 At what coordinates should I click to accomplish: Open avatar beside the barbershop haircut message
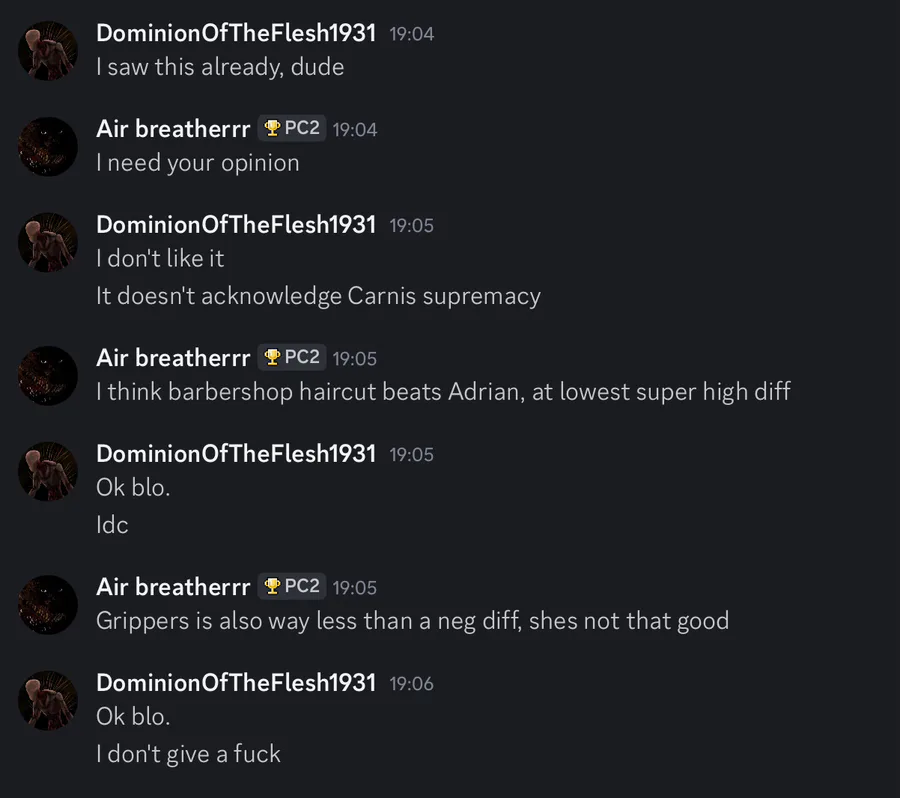pyautogui.click(x=47, y=375)
